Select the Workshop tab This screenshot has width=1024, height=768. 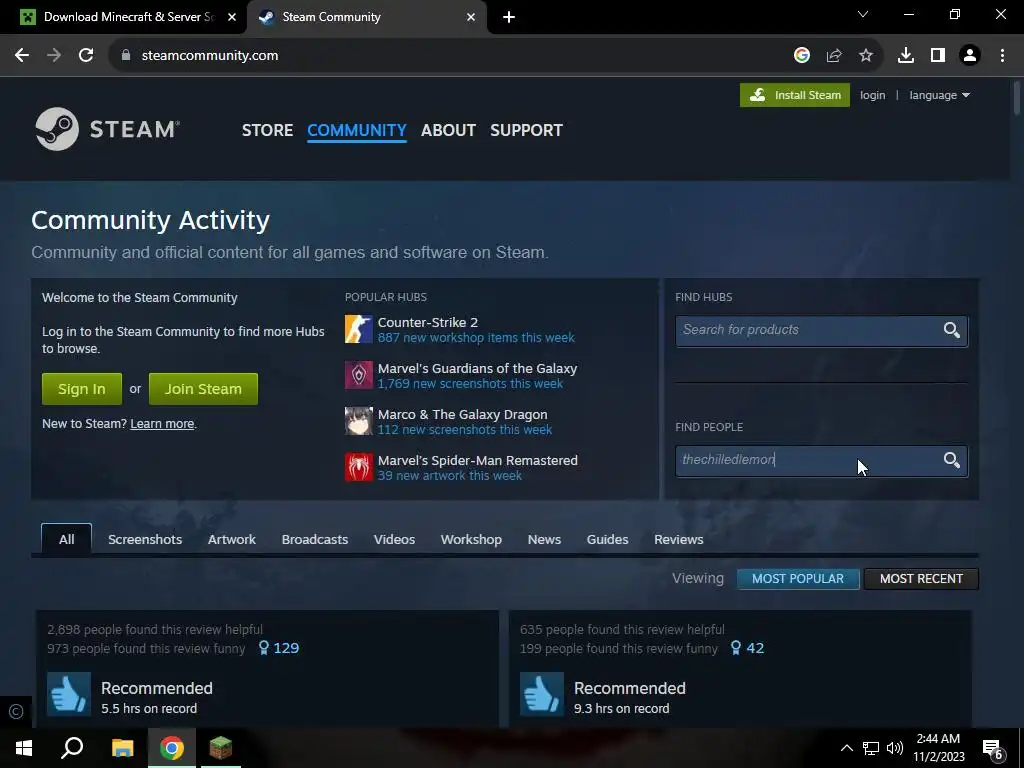coord(471,539)
